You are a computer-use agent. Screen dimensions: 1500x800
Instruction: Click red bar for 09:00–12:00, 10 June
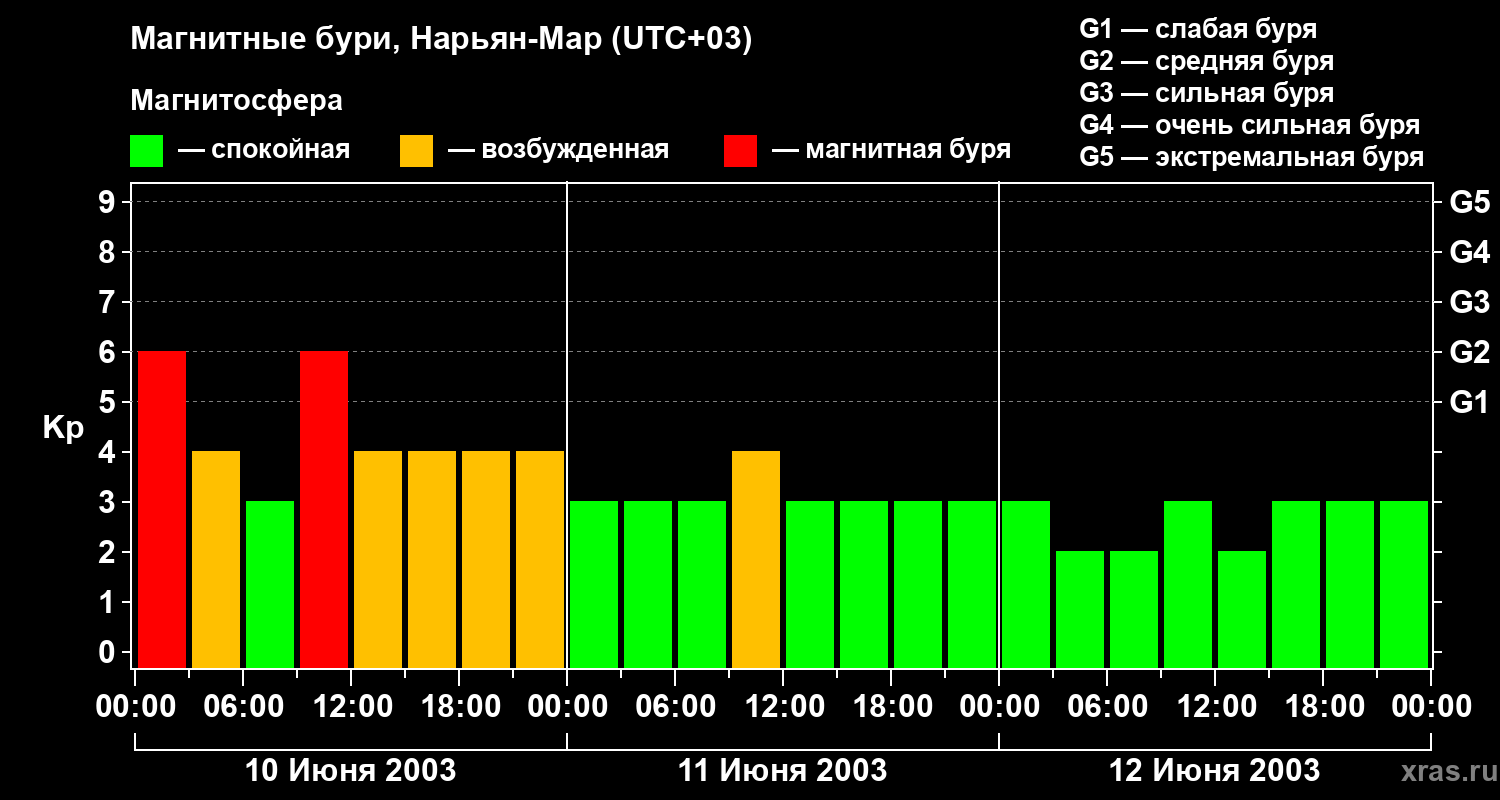pos(324,509)
